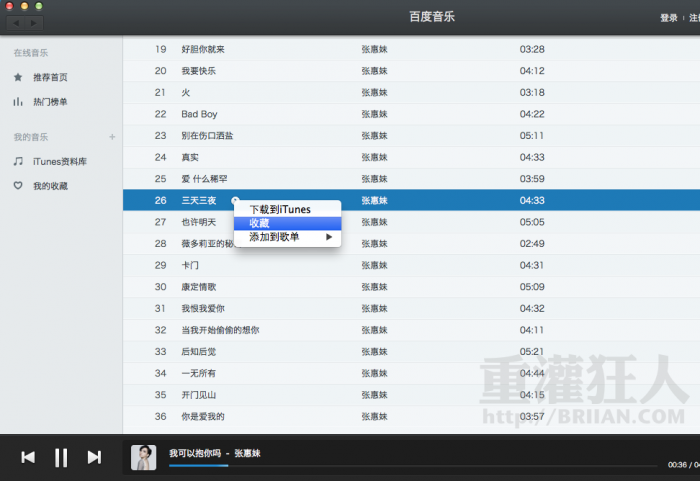
Task: Select track 36 你是爱我的
Action: (203, 416)
